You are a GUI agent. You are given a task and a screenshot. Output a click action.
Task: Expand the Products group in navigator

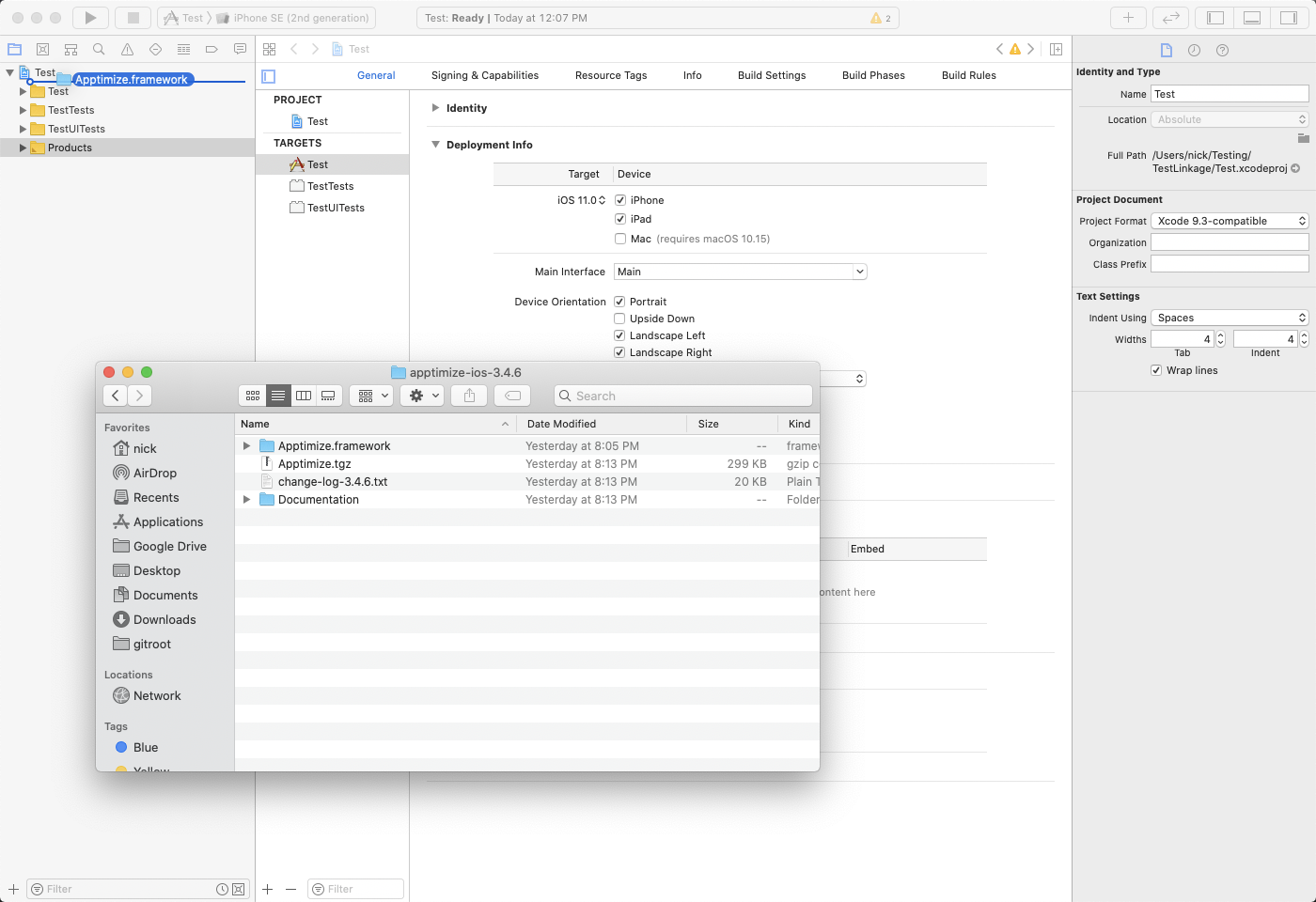click(23, 148)
